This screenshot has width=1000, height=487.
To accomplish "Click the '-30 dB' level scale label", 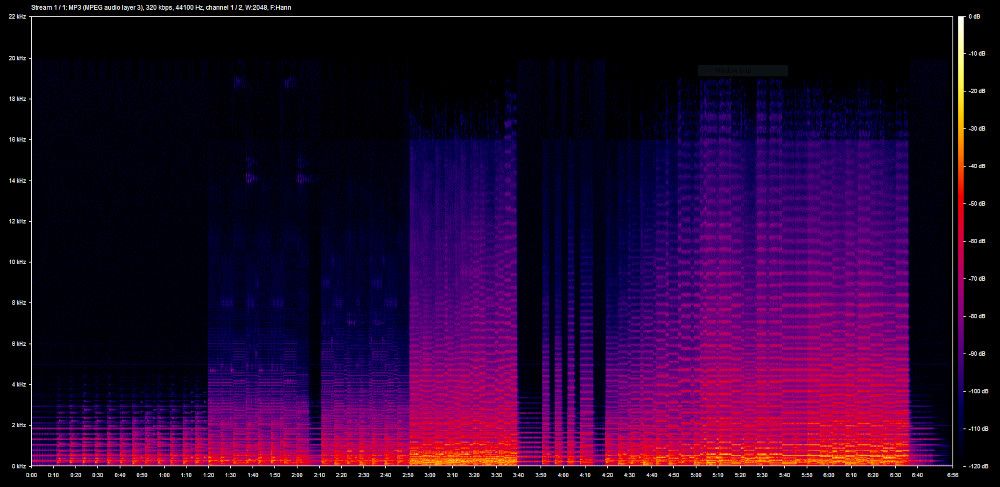I will (977, 129).
